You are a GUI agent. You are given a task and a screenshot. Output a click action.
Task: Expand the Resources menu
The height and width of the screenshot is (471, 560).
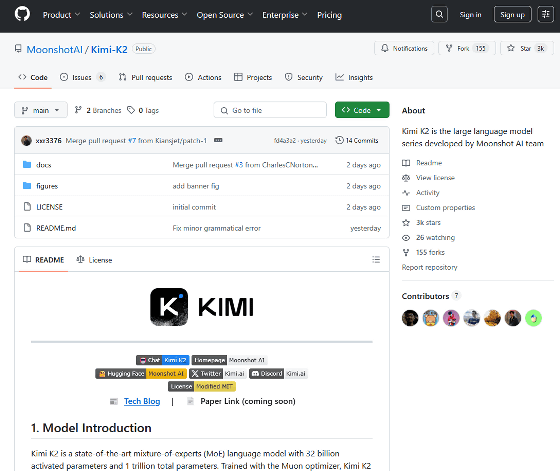(x=164, y=15)
